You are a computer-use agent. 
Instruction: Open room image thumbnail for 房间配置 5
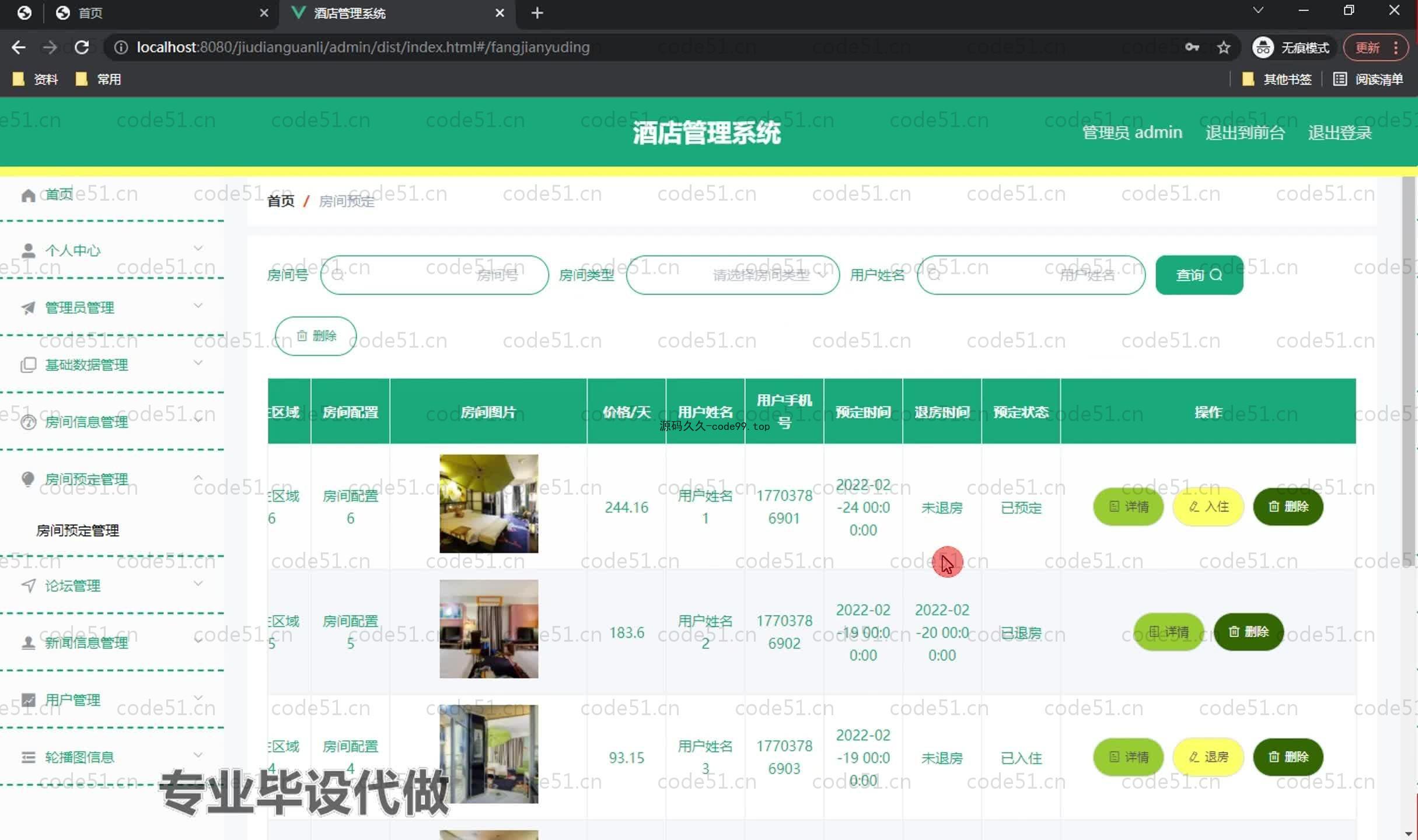pyautogui.click(x=488, y=629)
